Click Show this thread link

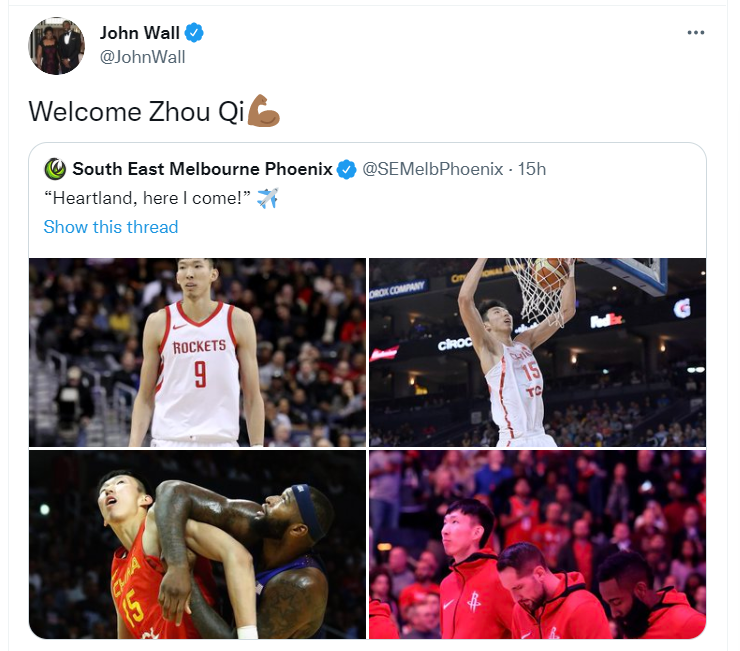111,227
